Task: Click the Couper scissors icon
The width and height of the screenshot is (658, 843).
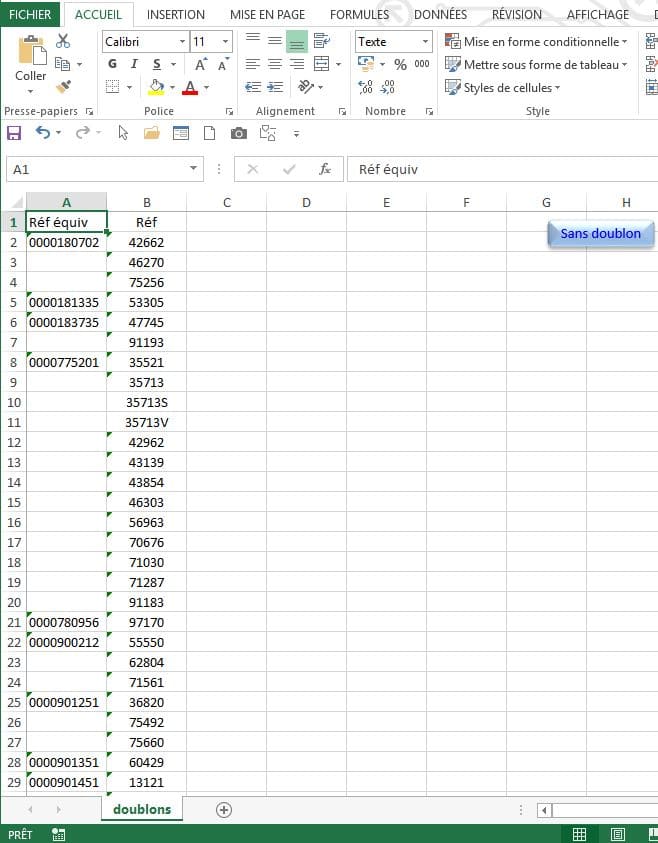Action: coord(63,41)
